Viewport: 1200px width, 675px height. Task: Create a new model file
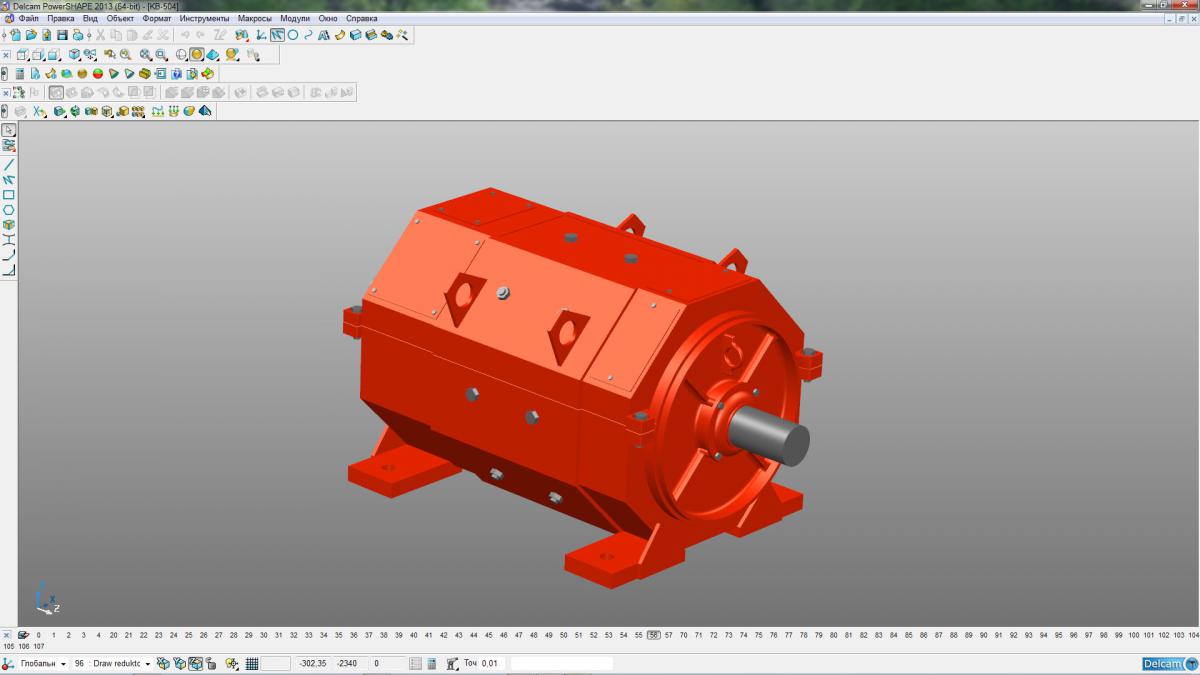click(16, 35)
